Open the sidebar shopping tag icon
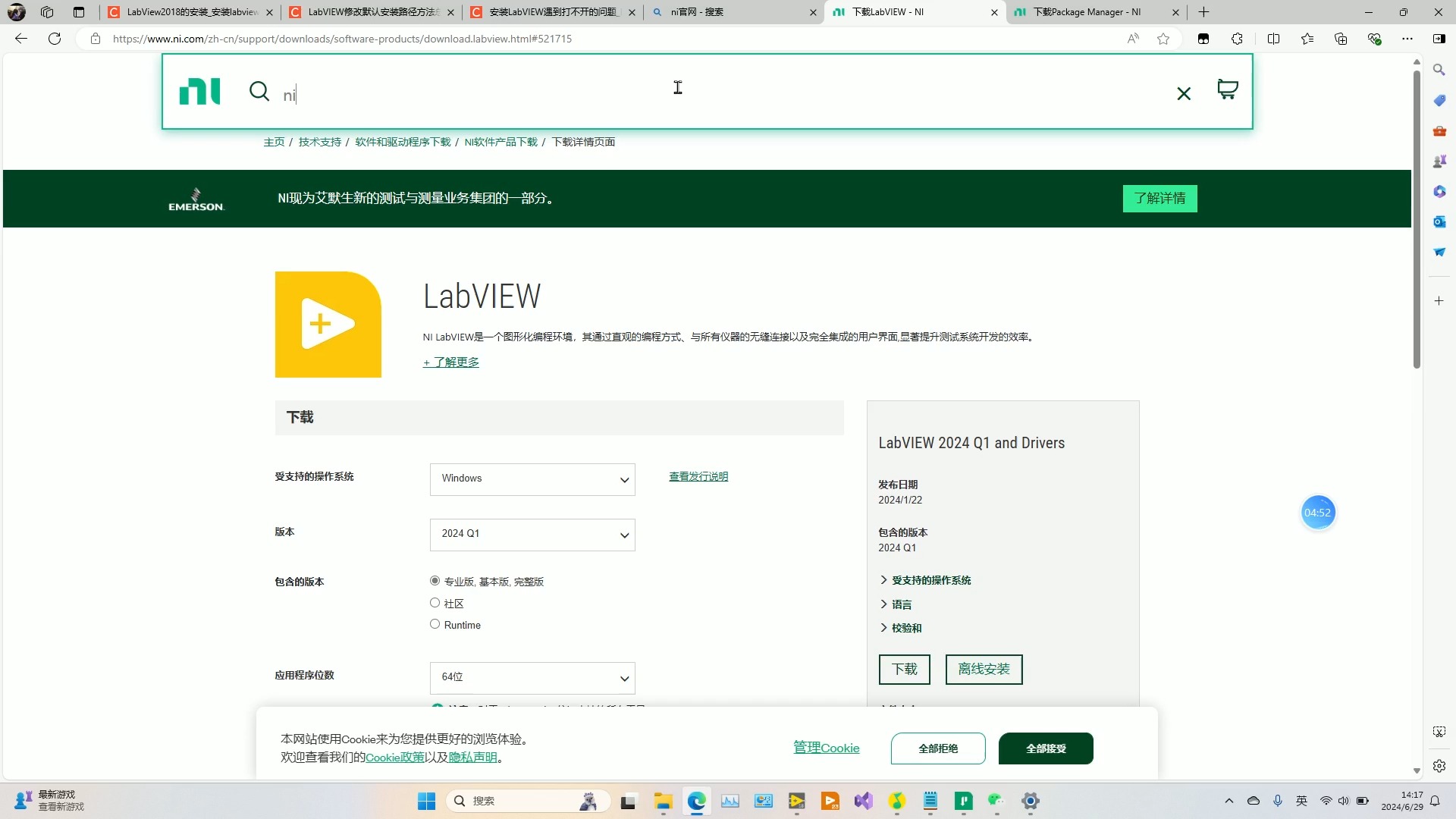This screenshot has width=1456, height=819. 1439,100
